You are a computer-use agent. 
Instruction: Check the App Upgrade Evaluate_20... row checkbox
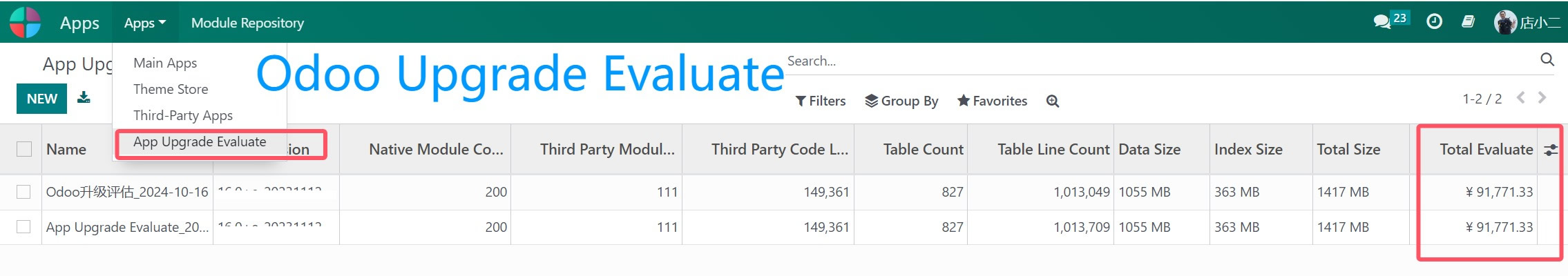click(23, 227)
